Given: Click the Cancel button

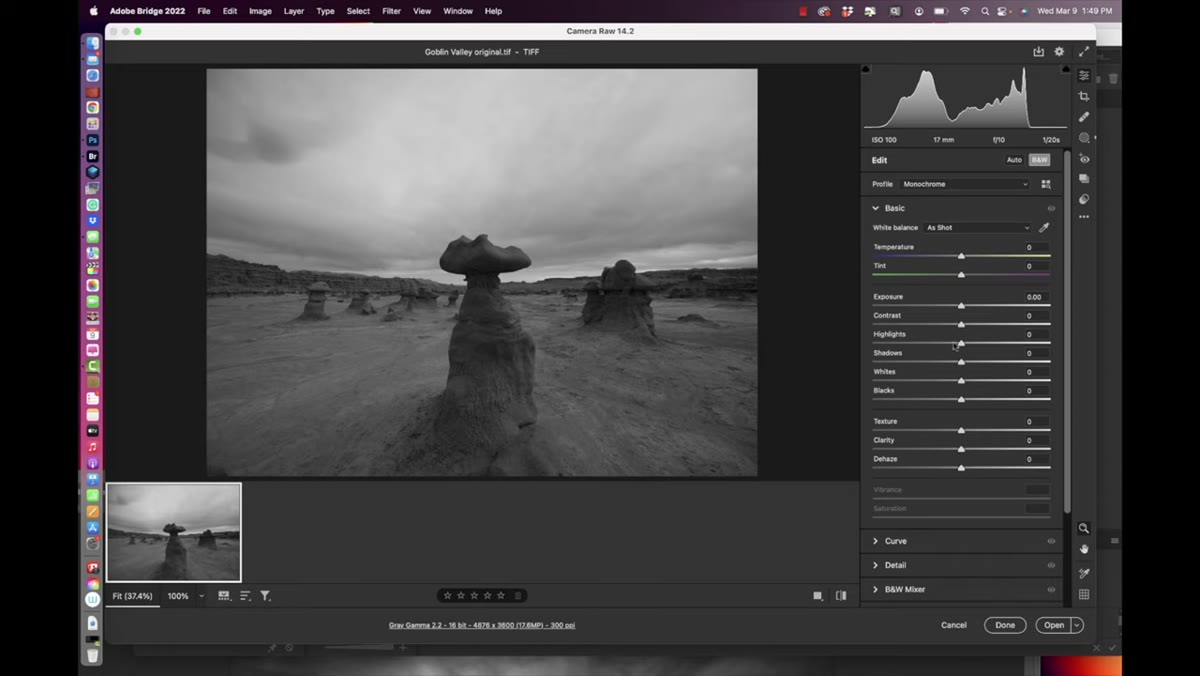Looking at the screenshot, I should pos(954,625).
